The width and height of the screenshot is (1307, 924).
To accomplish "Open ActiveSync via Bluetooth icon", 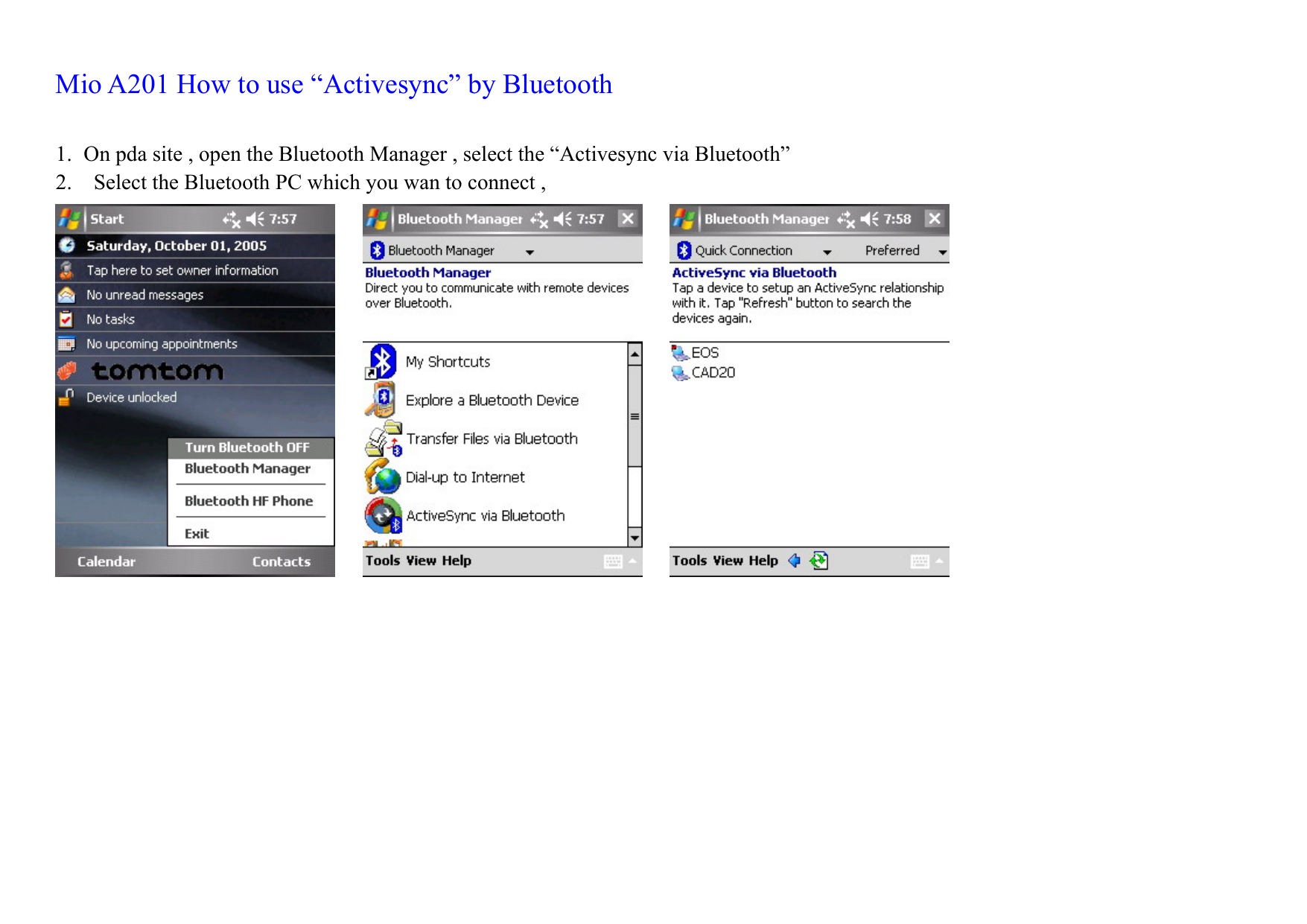I will click(x=384, y=515).
